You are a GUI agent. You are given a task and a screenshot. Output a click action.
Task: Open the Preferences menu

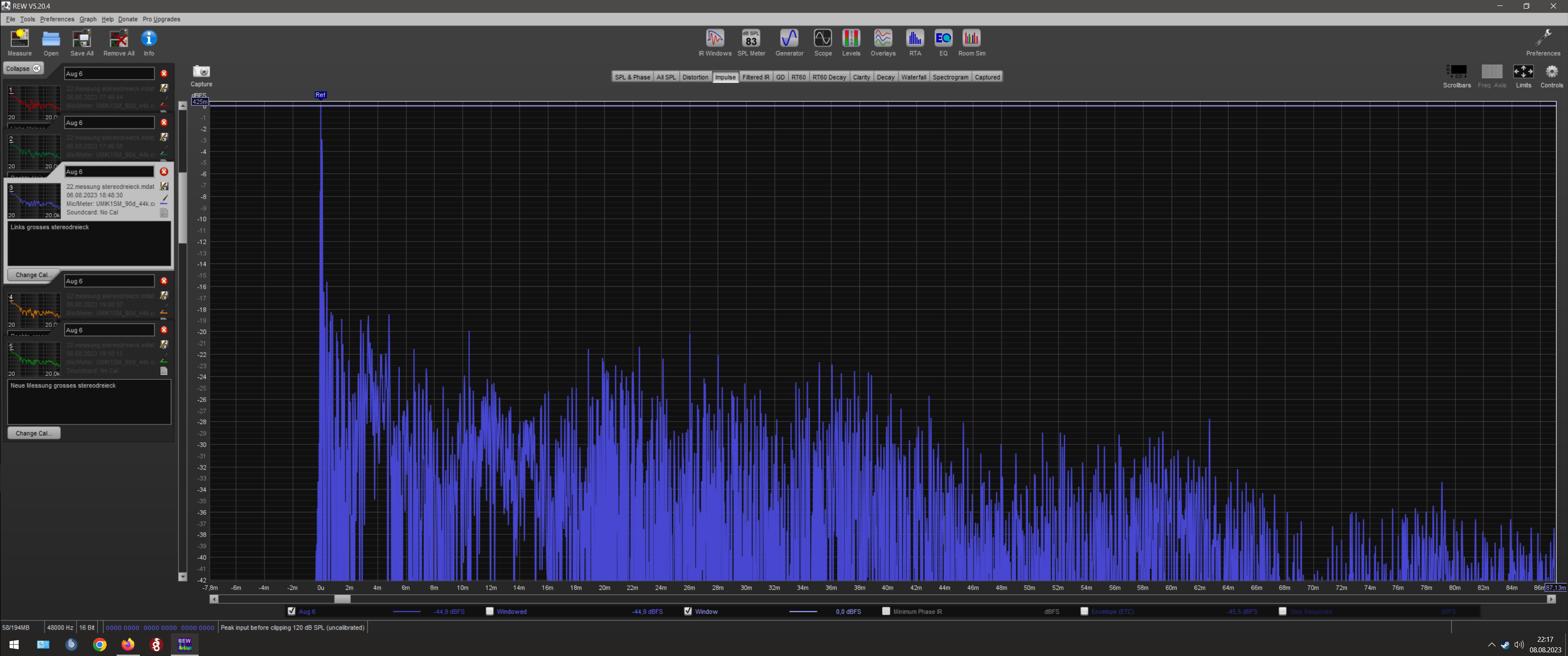57,19
